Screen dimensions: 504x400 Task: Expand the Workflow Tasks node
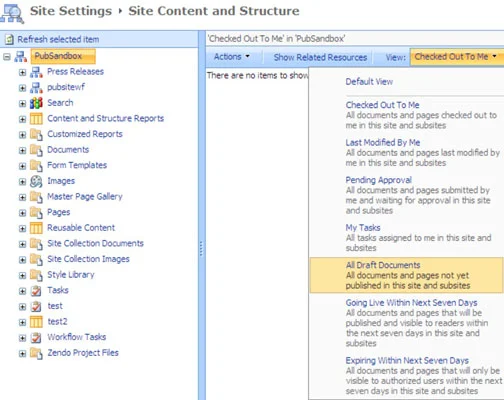pos(22,338)
